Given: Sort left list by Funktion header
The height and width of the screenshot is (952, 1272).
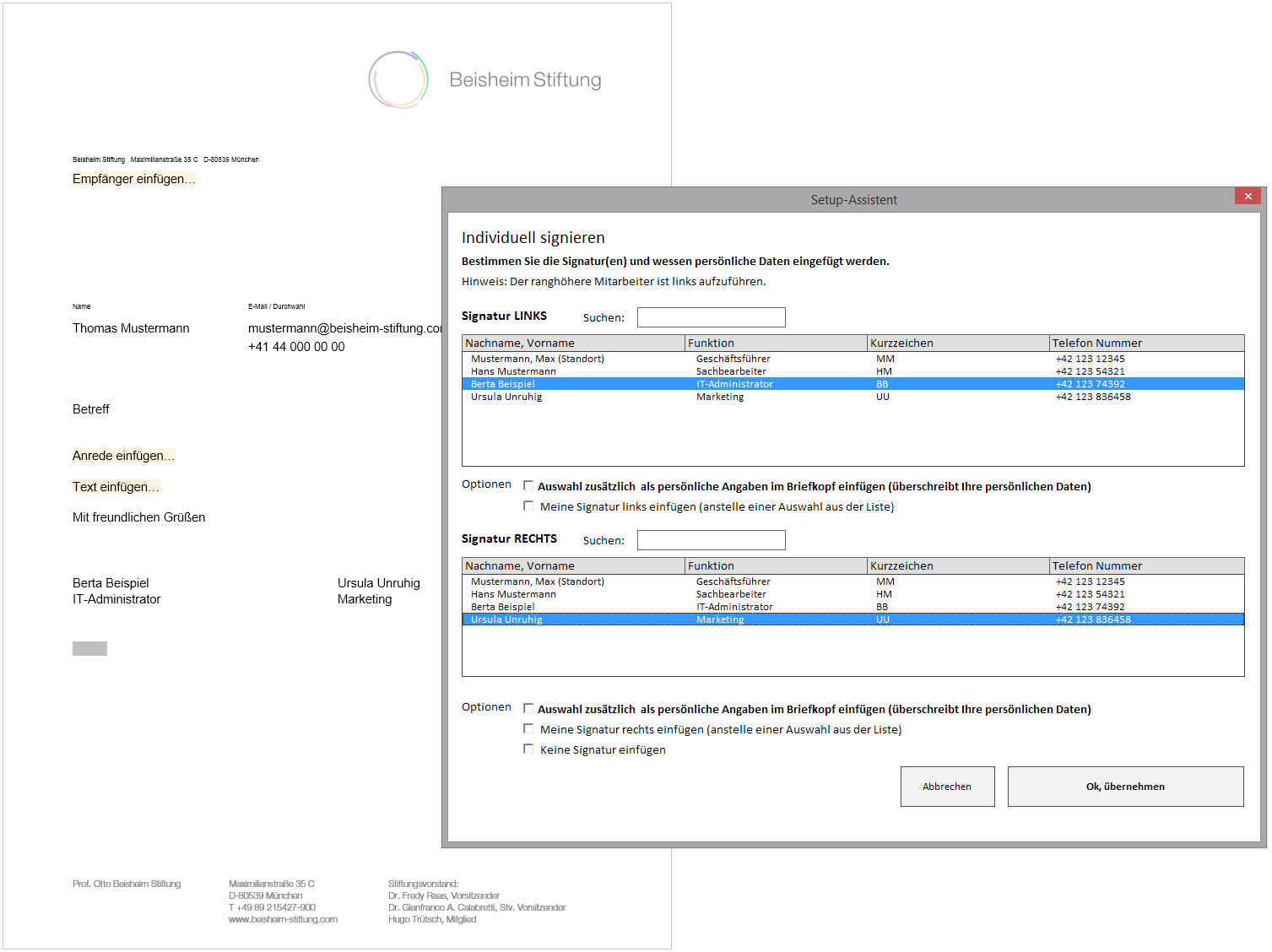Looking at the screenshot, I should coord(777,343).
